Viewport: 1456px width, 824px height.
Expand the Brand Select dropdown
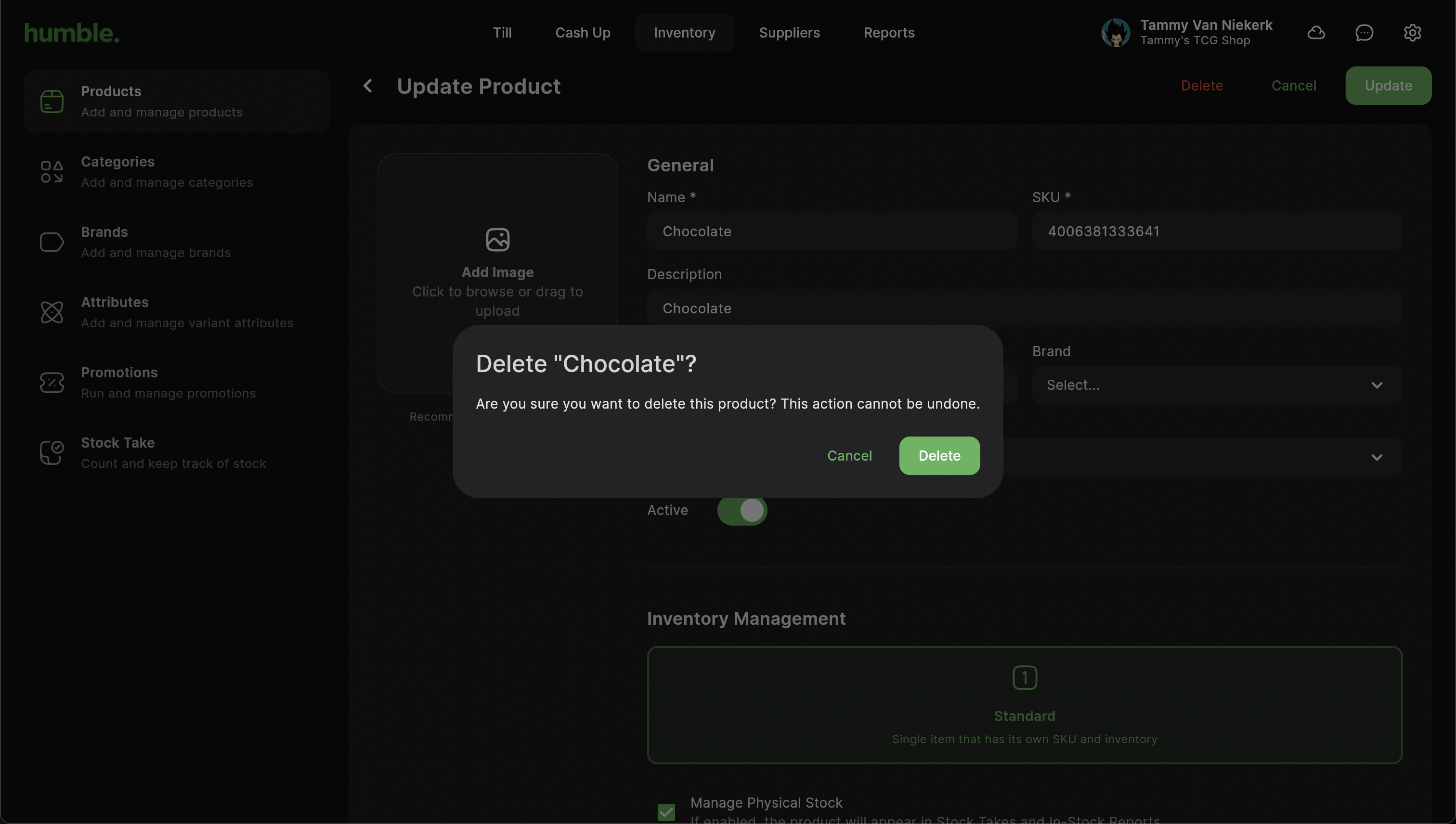[1217, 385]
